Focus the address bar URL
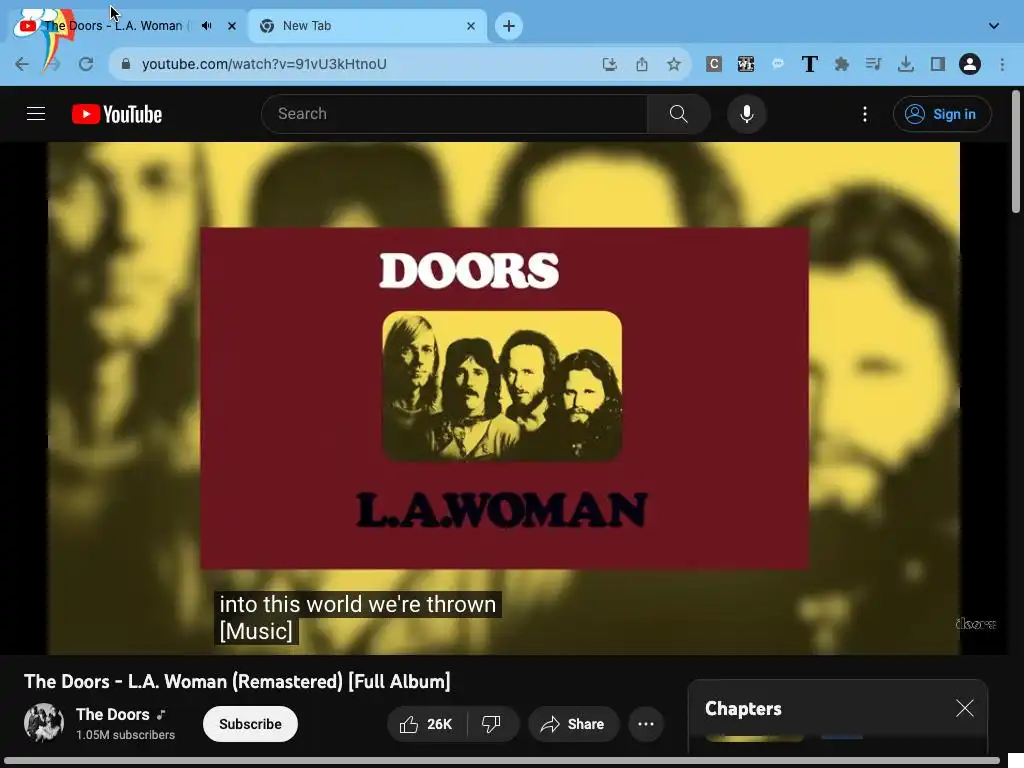Viewport: 1024px width, 768px height. point(264,64)
